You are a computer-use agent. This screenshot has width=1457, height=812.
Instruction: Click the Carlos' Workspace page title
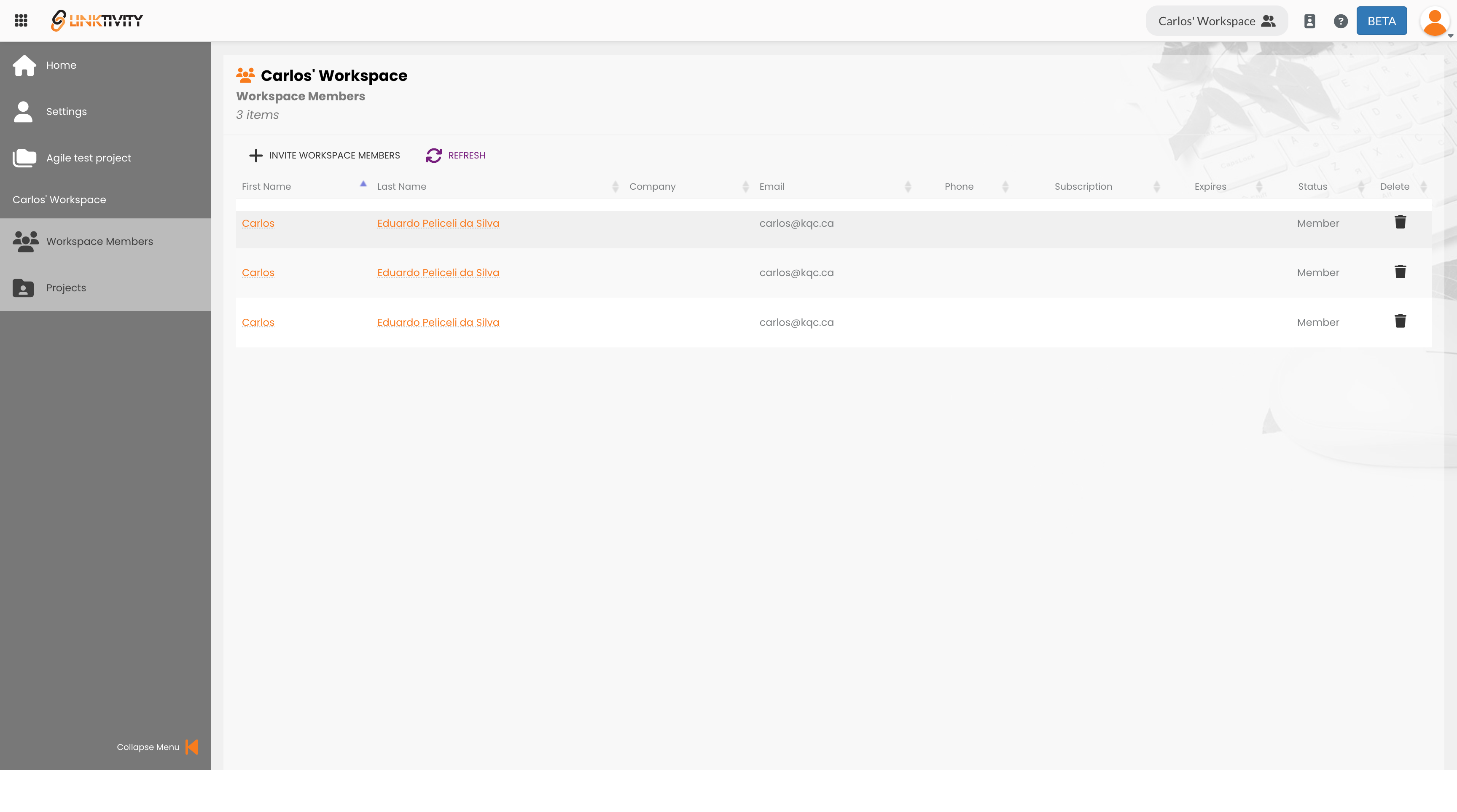(334, 76)
